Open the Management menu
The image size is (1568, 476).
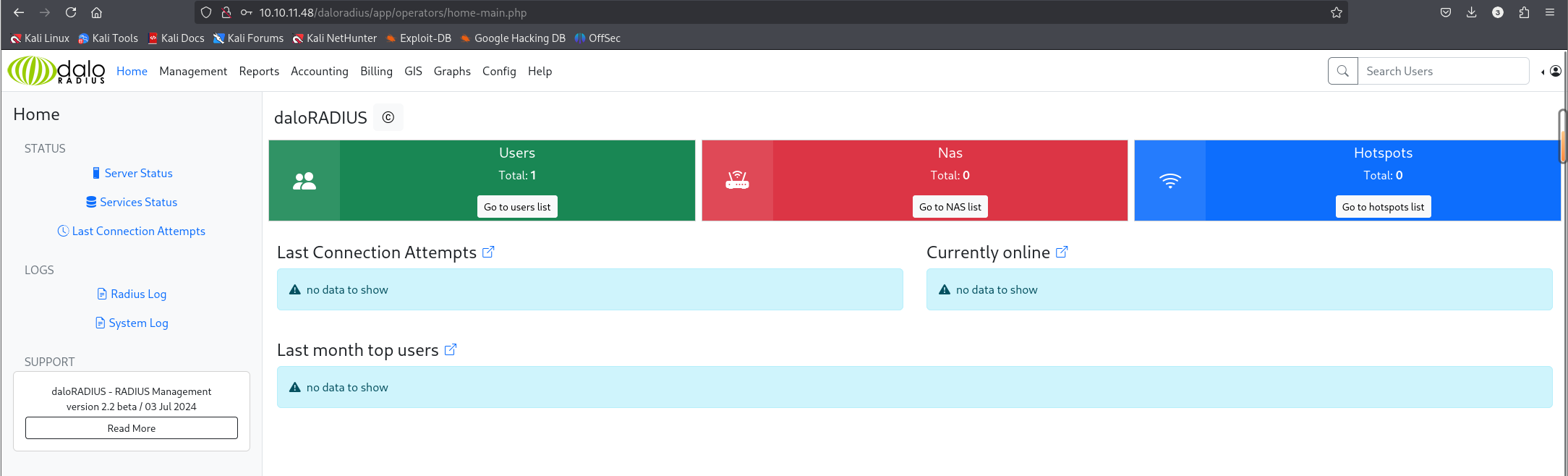(x=193, y=71)
